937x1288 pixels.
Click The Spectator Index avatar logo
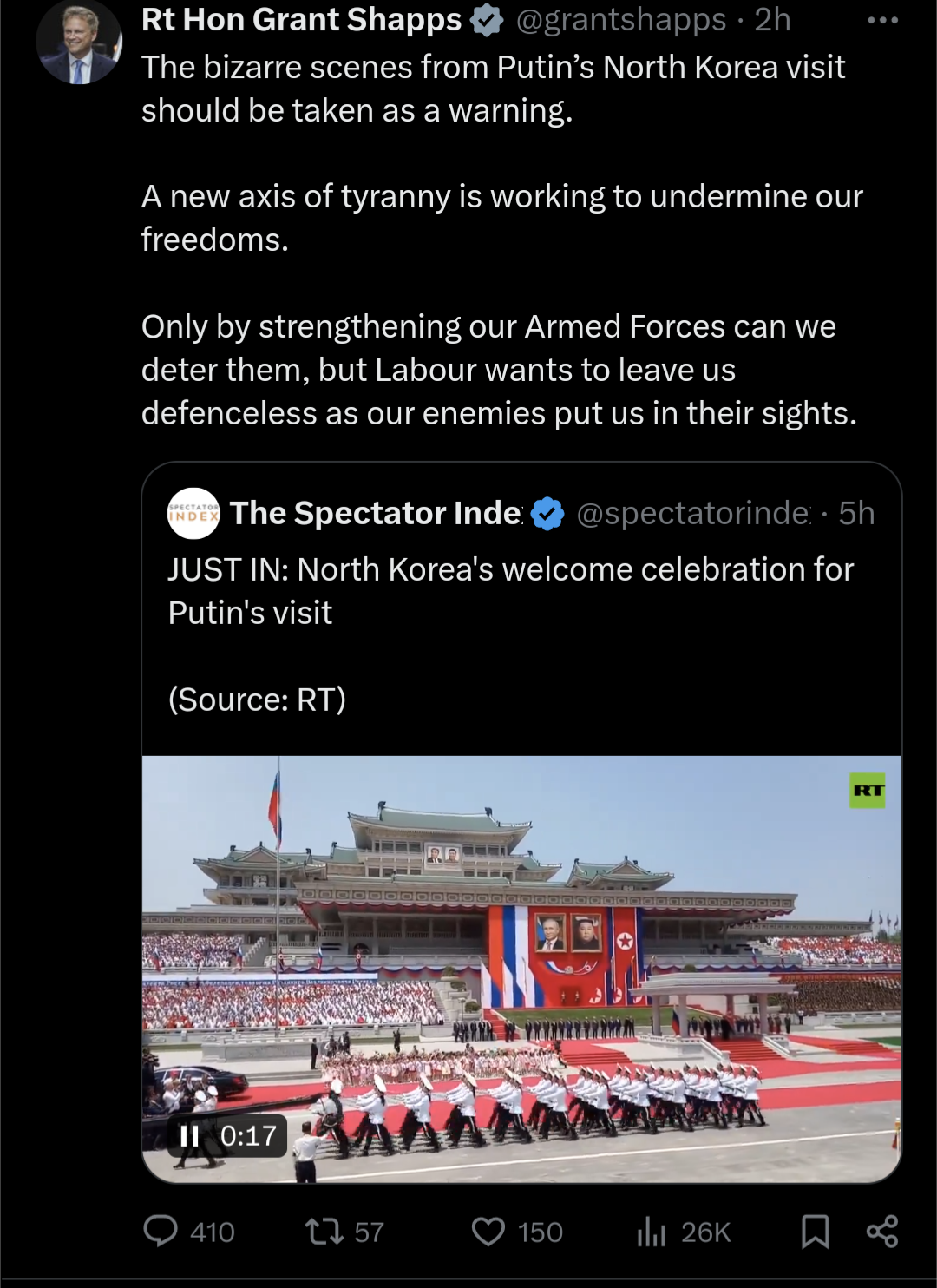pyautogui.click(x=193, y=514)
